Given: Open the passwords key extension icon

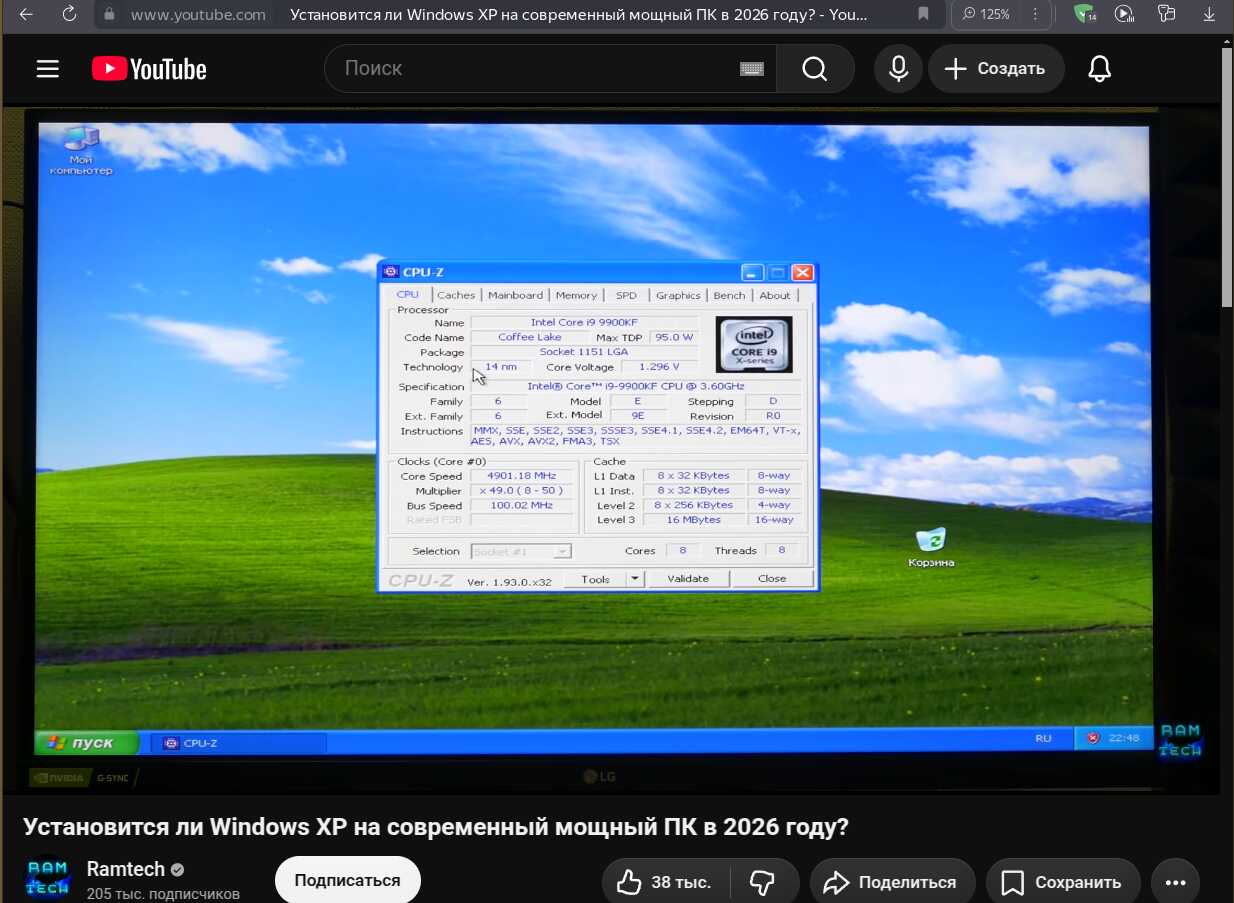Looking at the screenshot, I should point(1166,14).
